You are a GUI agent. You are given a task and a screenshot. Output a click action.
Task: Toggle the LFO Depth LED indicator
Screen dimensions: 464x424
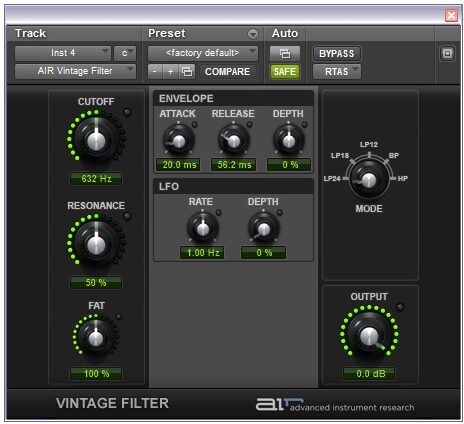pos(279,212)
